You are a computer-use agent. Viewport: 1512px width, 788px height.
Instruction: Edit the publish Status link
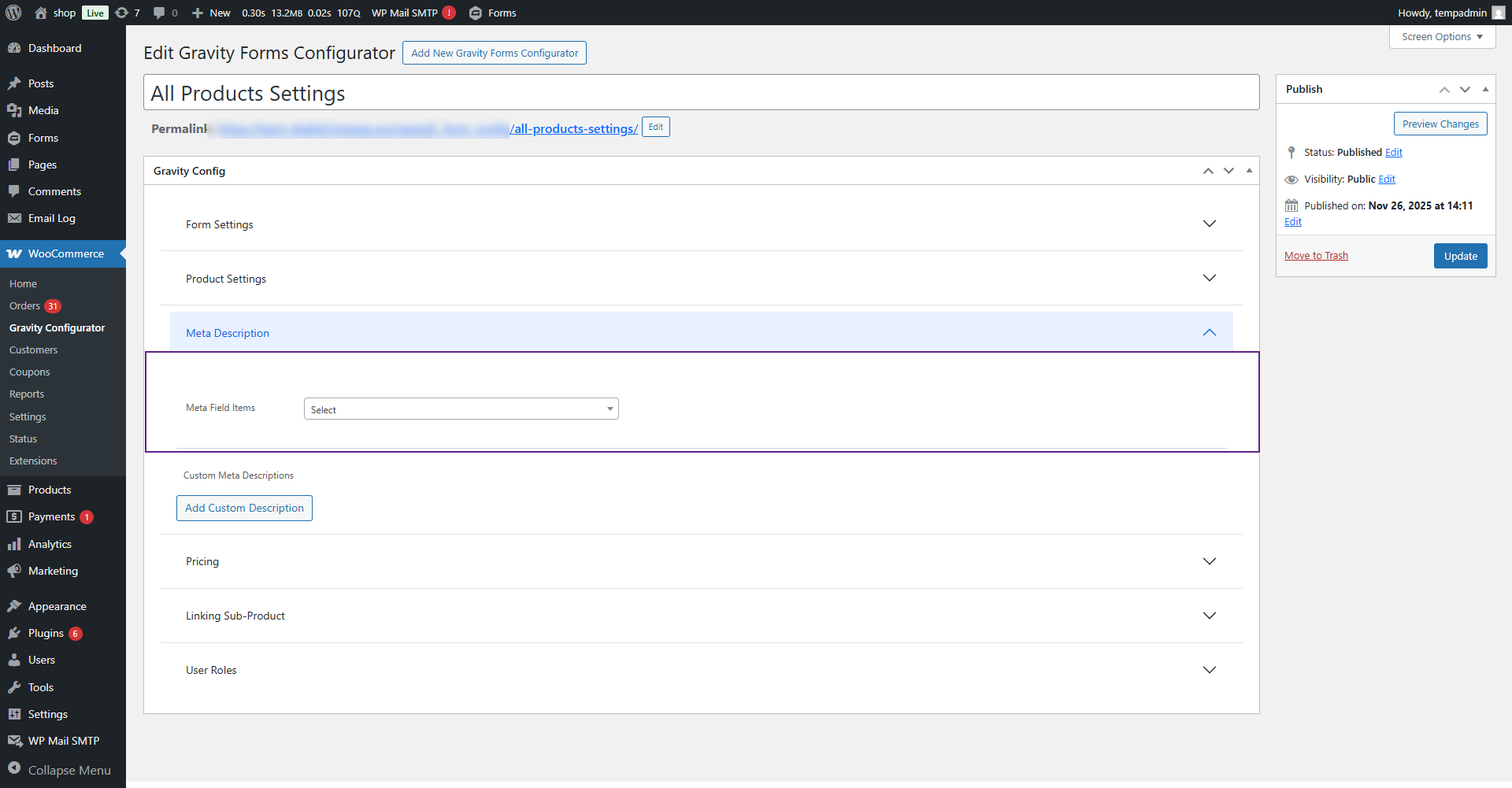click(x=1394, y=153)
